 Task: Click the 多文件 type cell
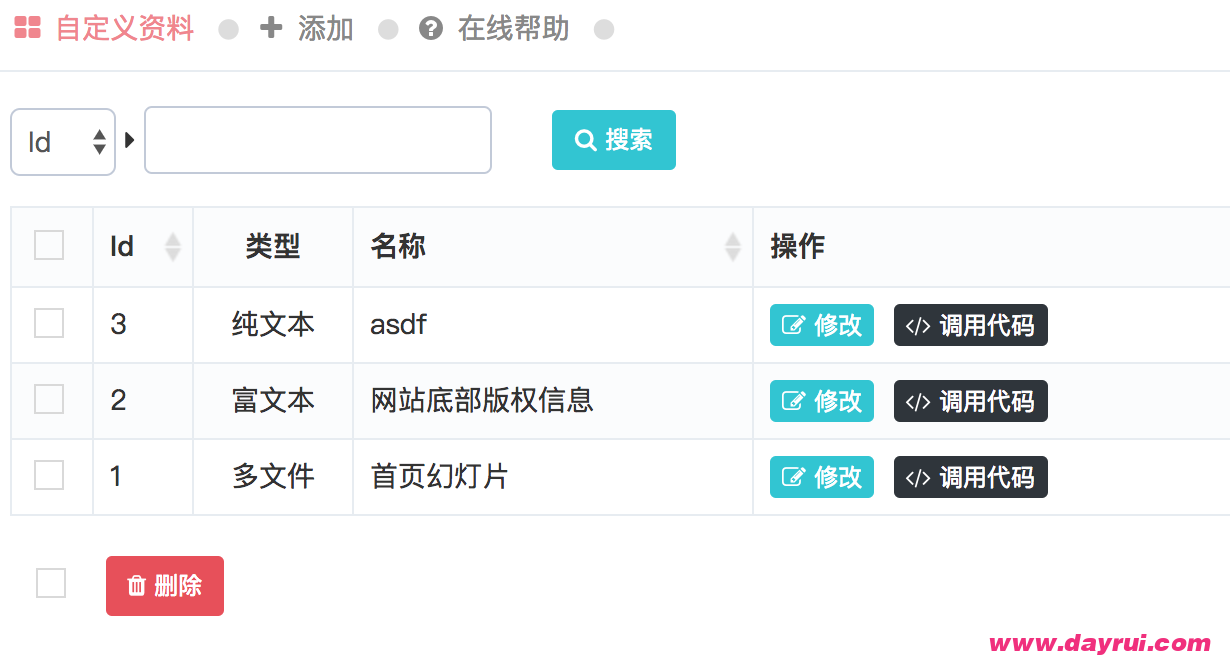[x=273, y=477]
